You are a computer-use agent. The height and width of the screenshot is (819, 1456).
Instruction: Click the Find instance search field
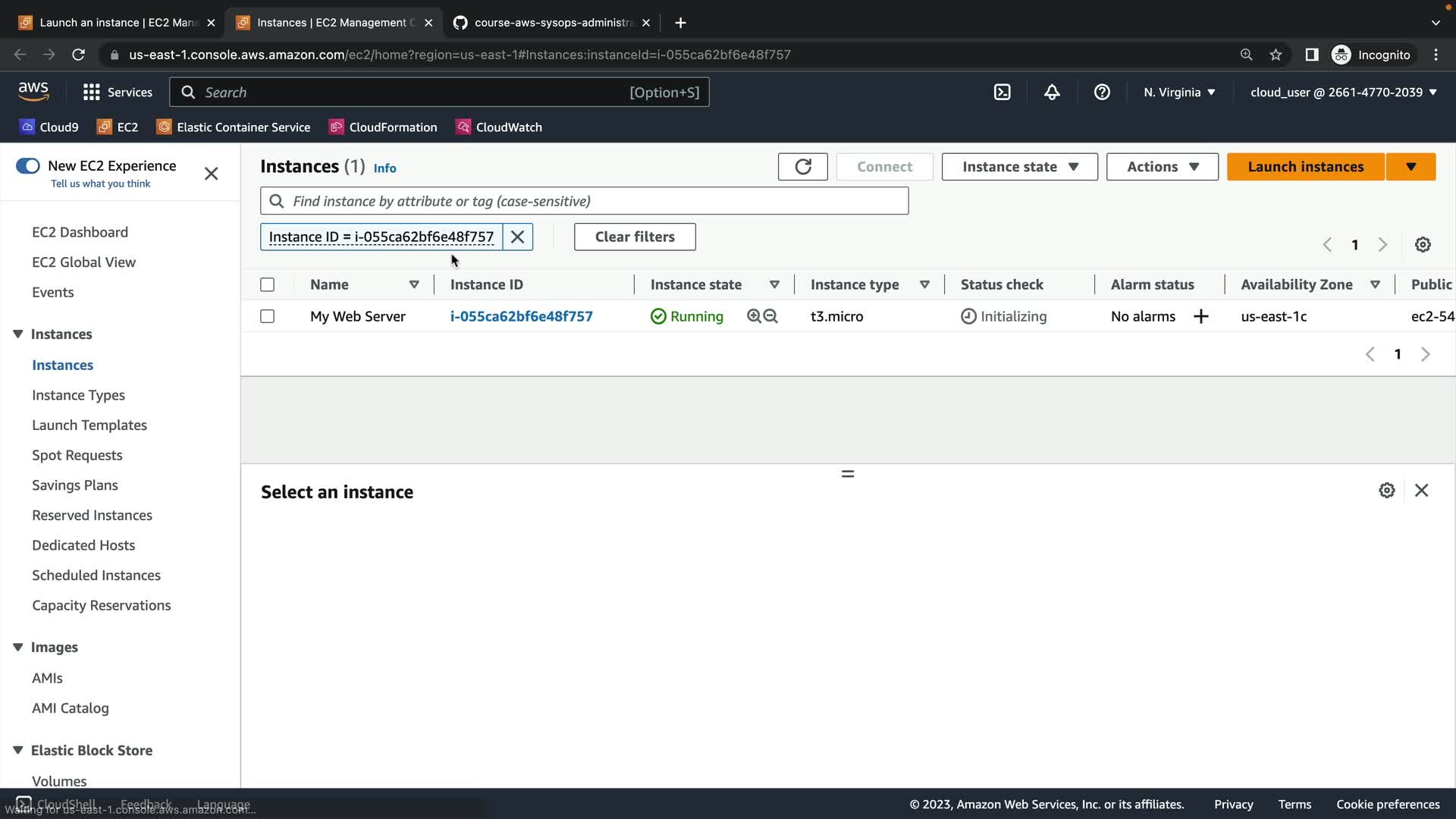pyautogui.click(x=584, y=201)
